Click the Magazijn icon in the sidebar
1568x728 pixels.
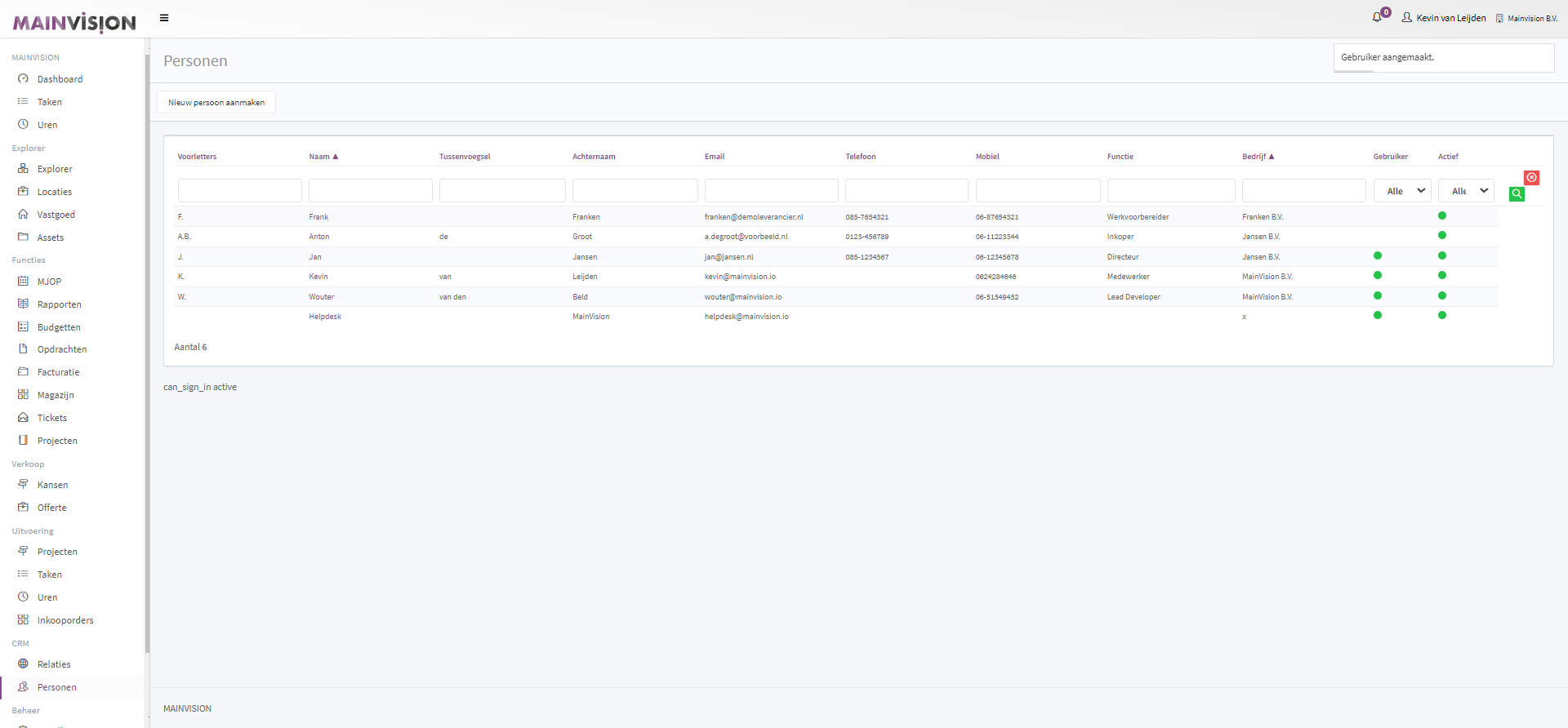23,395
